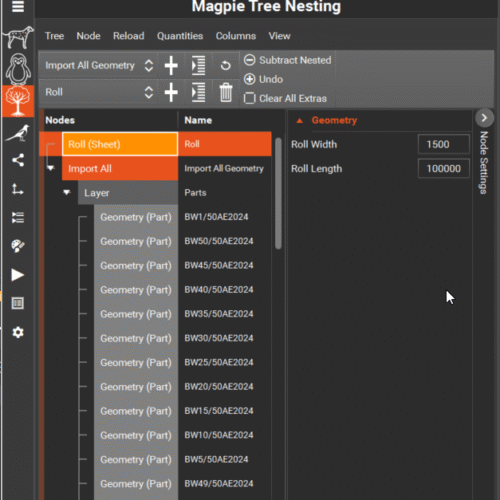Click the Node Settings vertical label
Screen dimensions: 500x500
point(484,163)
